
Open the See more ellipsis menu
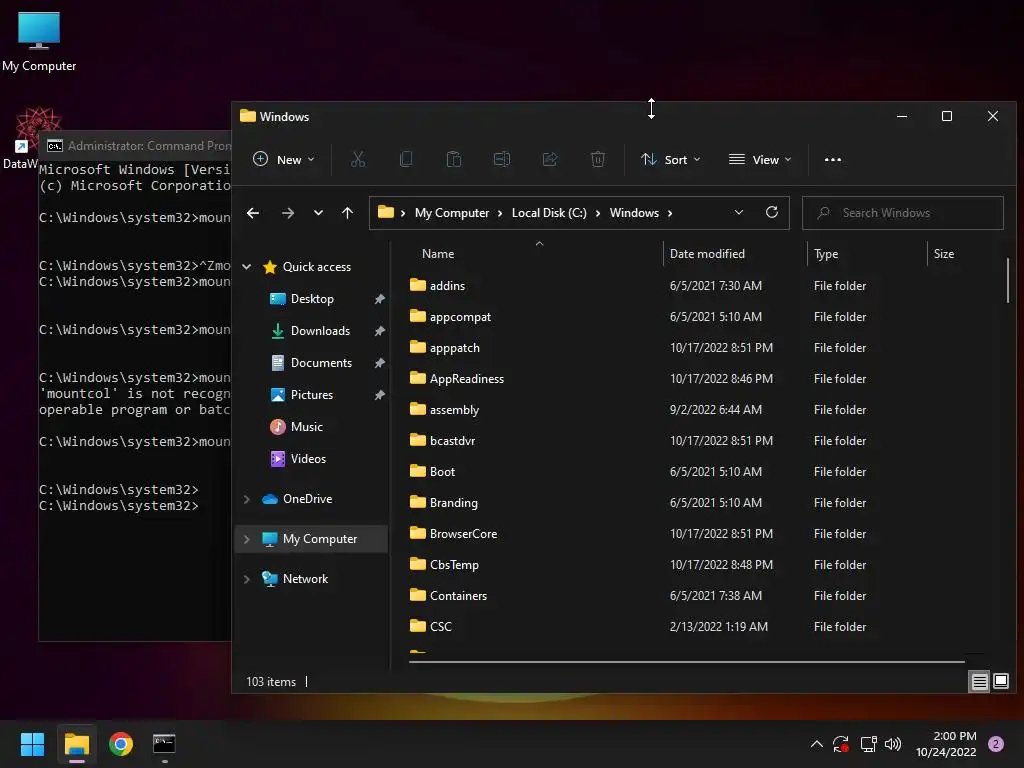(x=833, y=159)
